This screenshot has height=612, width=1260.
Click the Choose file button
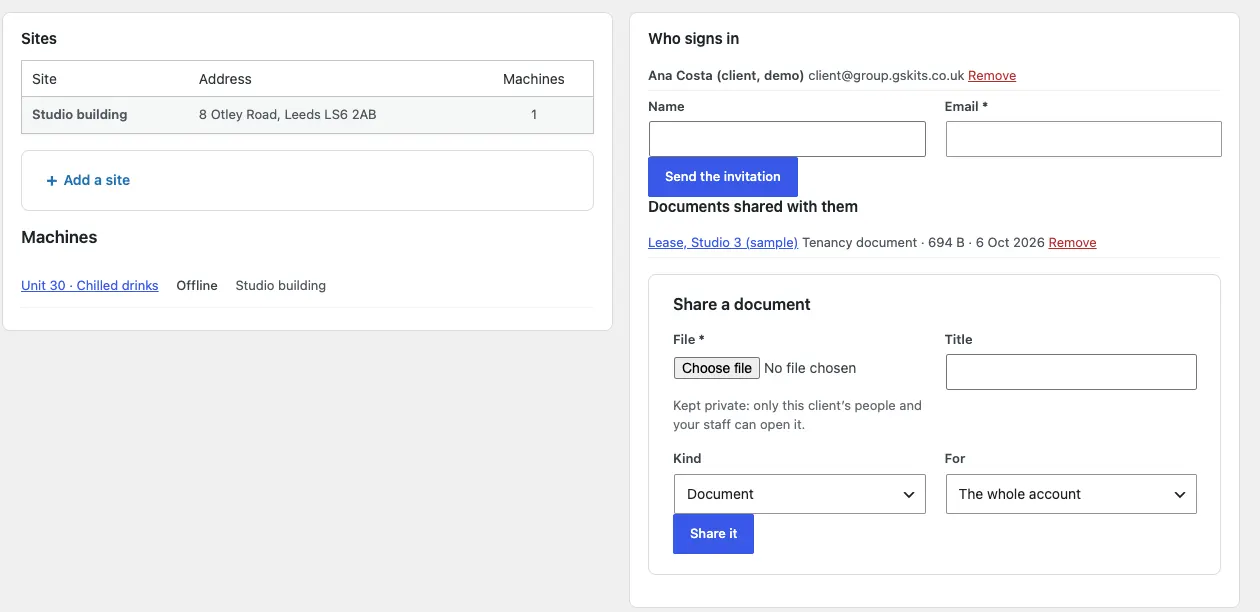(717, 368)
